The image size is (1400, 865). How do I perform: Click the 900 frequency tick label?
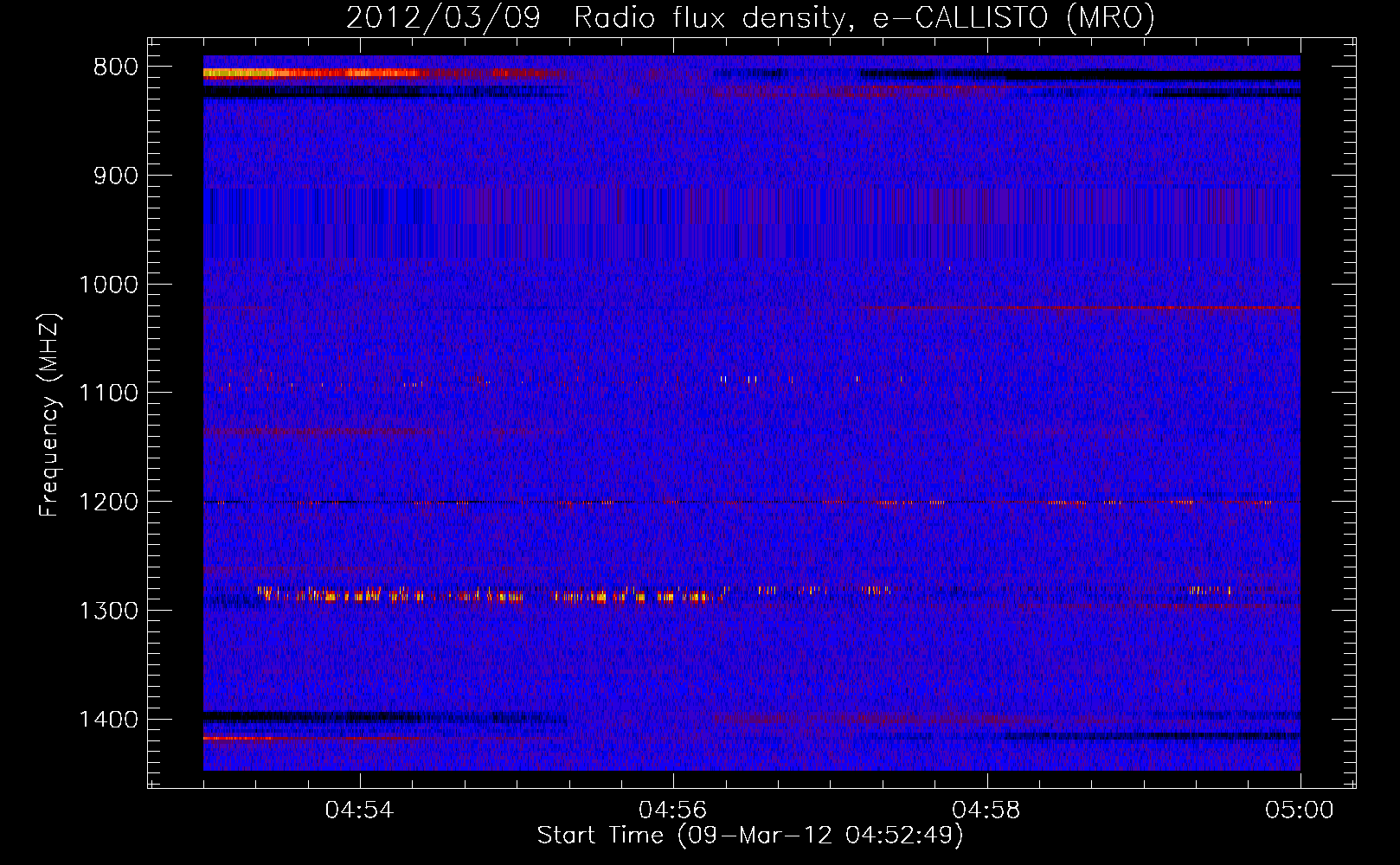(x=115, y=176)
